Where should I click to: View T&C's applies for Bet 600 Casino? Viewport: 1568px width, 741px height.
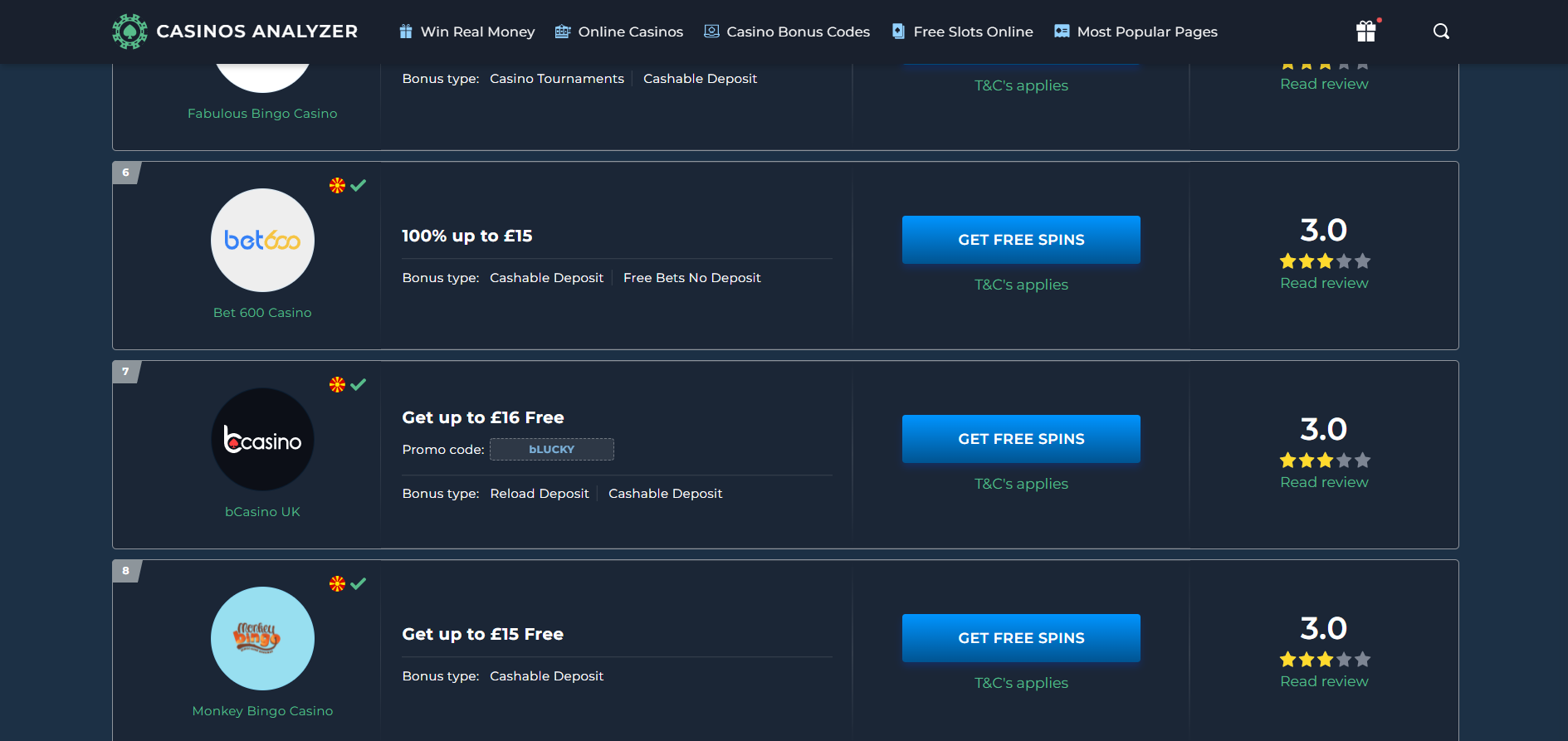1021,285
